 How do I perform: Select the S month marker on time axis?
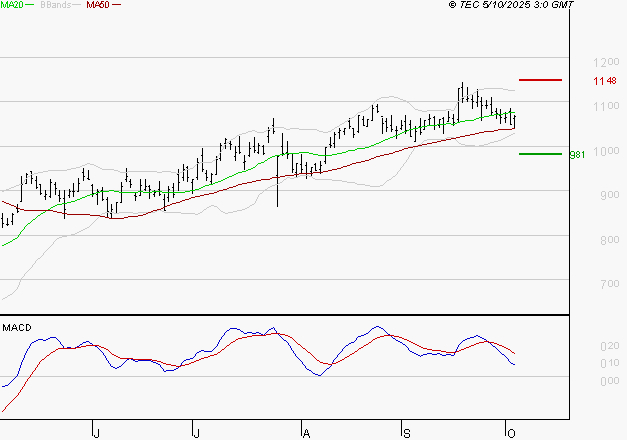tap(406, 432)
